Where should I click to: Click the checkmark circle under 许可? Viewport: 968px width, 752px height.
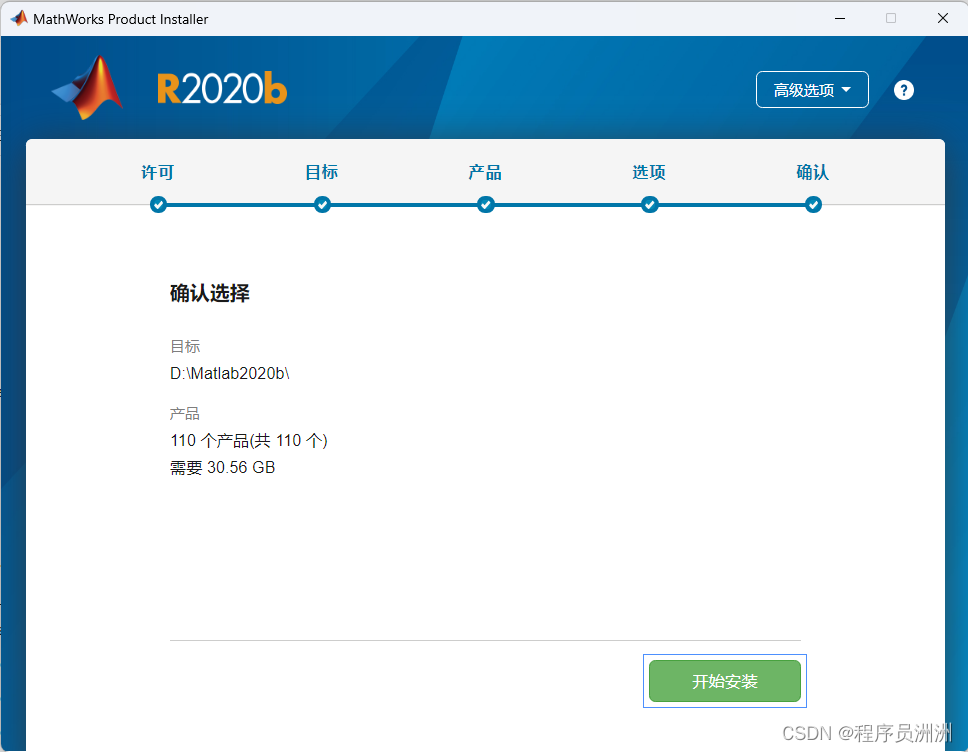[158, 204]
